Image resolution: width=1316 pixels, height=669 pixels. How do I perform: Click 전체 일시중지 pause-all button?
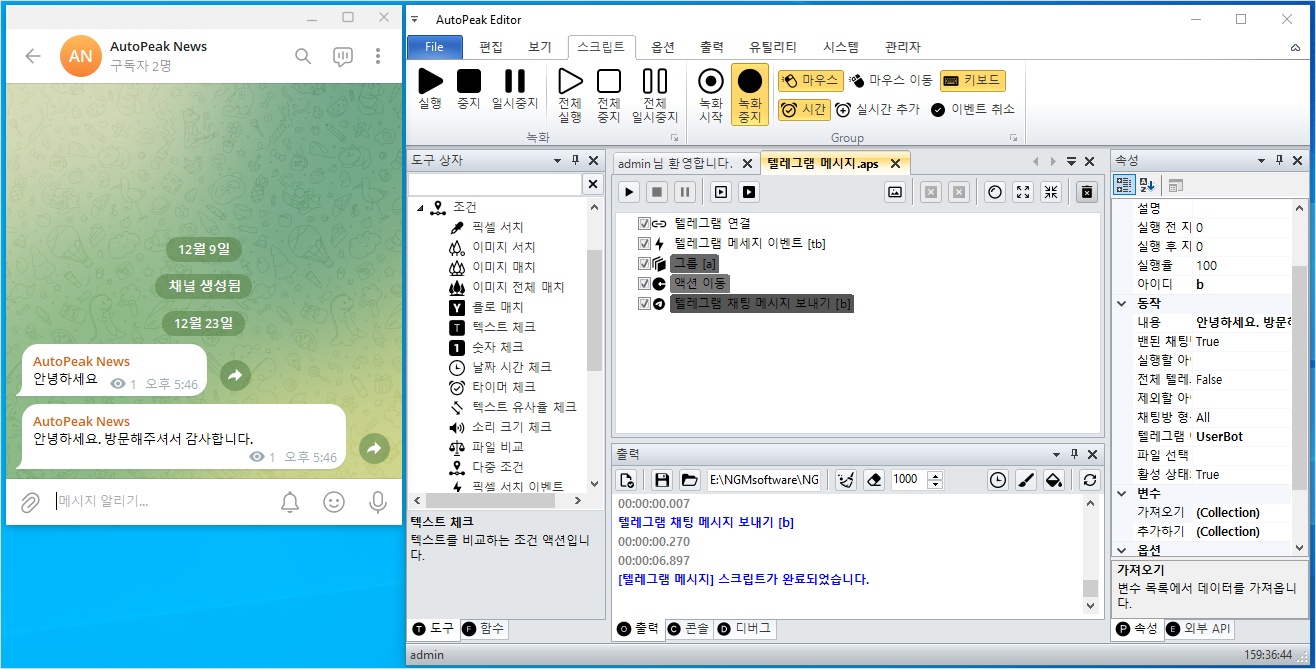[x=655, y=95]
